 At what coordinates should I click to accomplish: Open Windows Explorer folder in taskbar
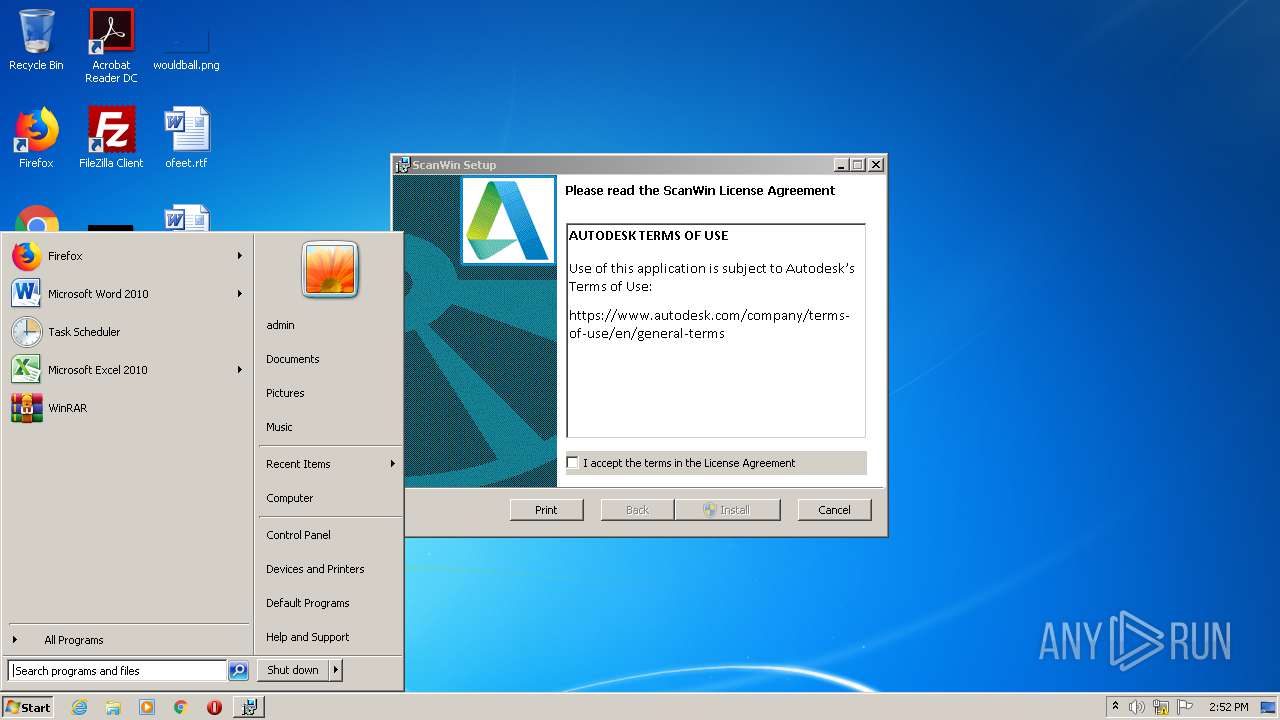tap(113, 707)
